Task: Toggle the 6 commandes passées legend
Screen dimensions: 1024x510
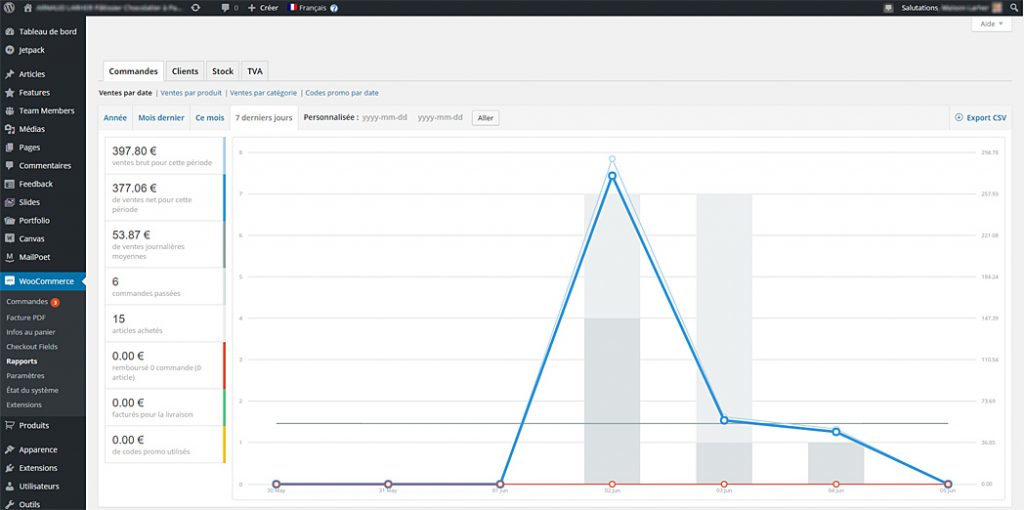Action: click(165, 286)
